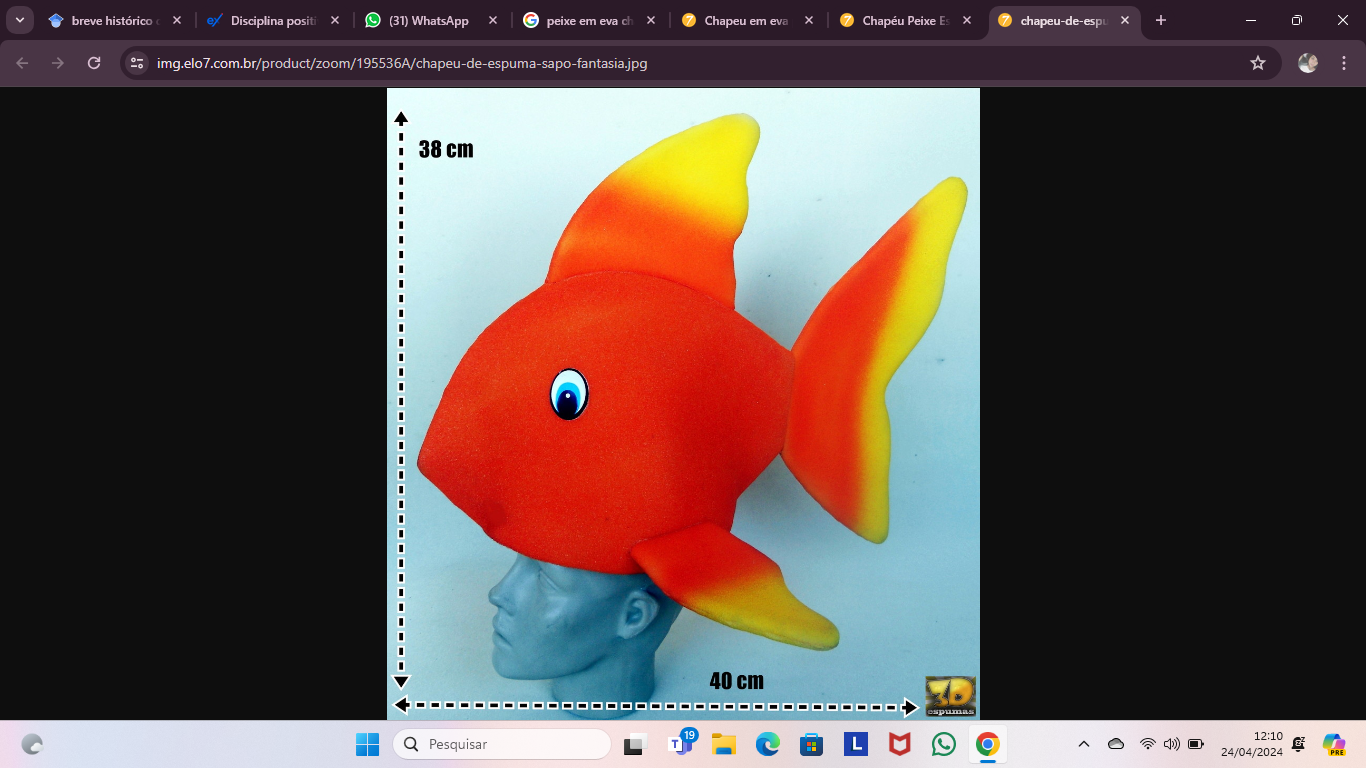Screen dimensions: 1366x768
Task: Open Chrome's three-dot menu
Action: coord(1343,63)
